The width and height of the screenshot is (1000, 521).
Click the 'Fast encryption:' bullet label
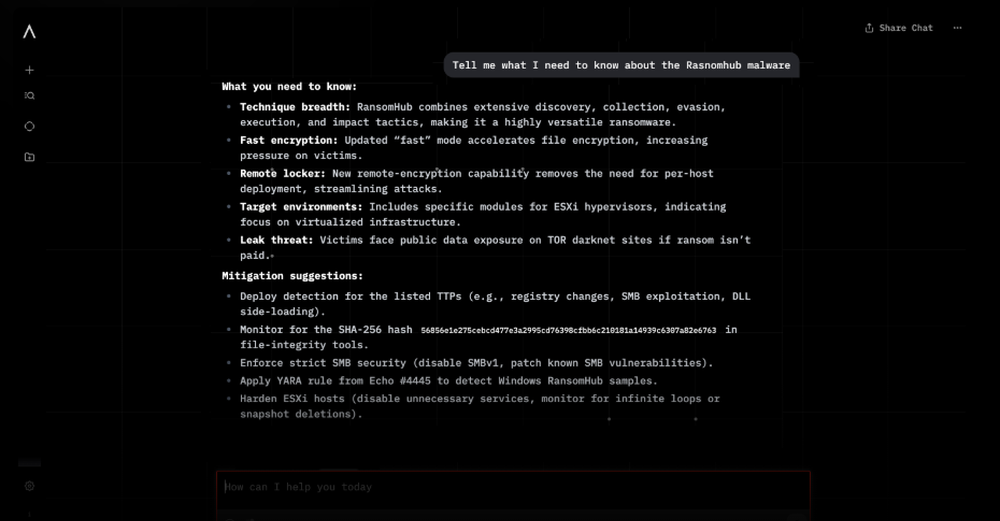click(289, 140)
